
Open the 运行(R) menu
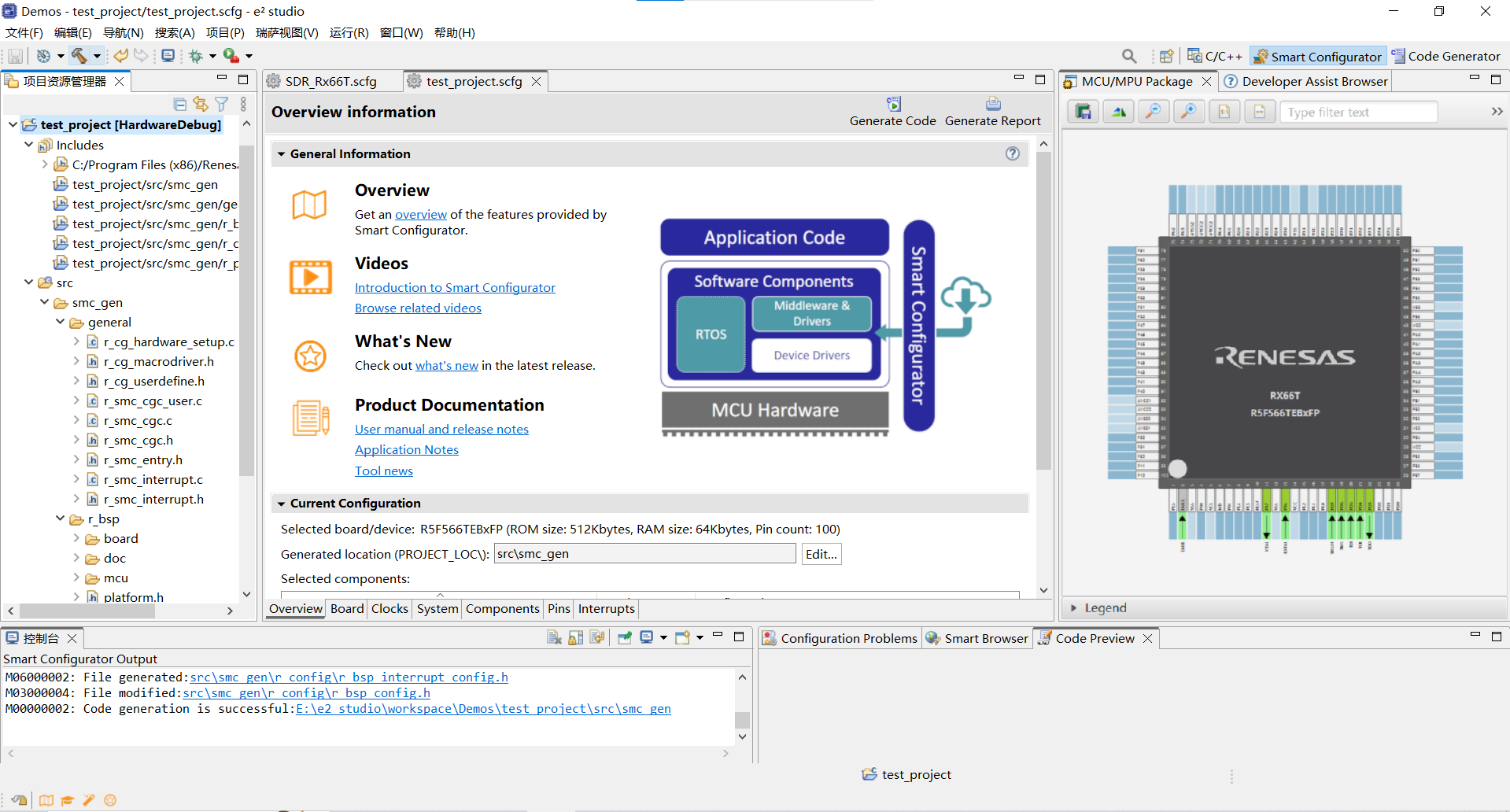(349, 32)
